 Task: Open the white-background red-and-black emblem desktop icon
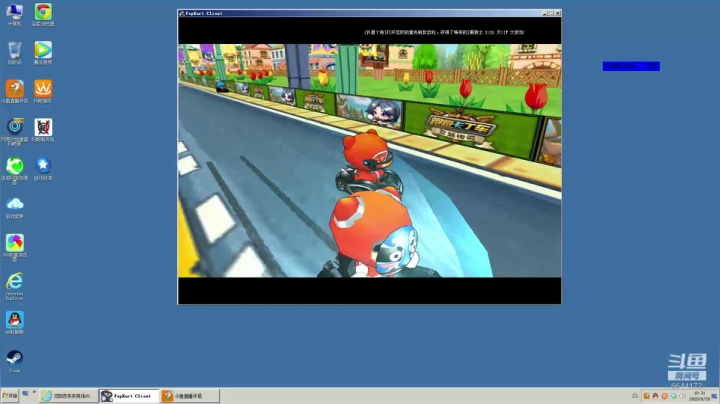(x=43, y=130)
